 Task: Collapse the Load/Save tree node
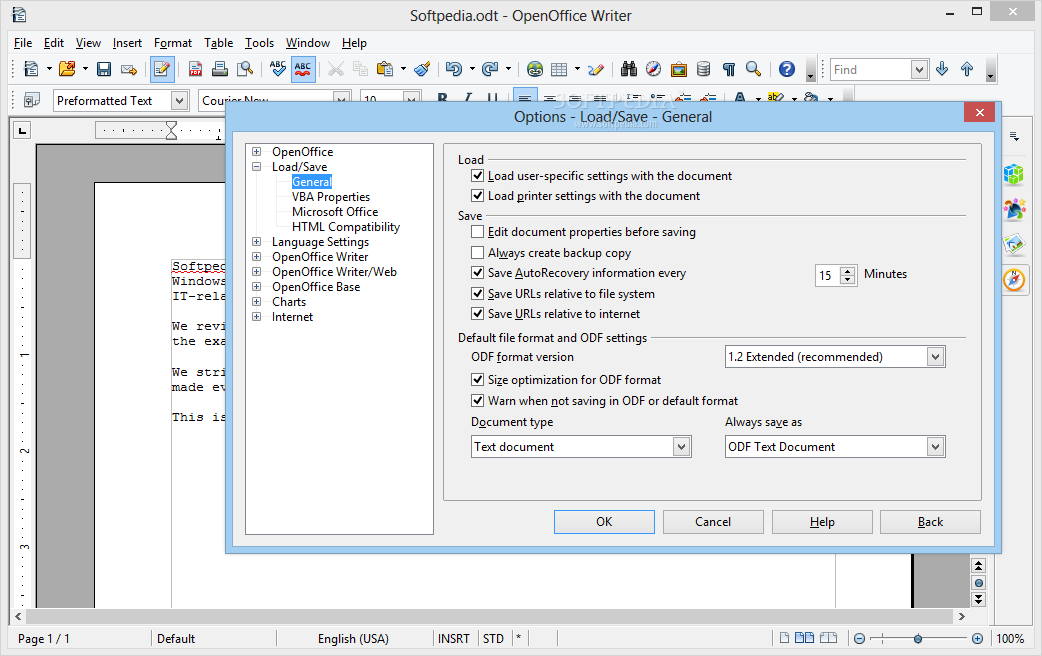(x=257, y=167)
